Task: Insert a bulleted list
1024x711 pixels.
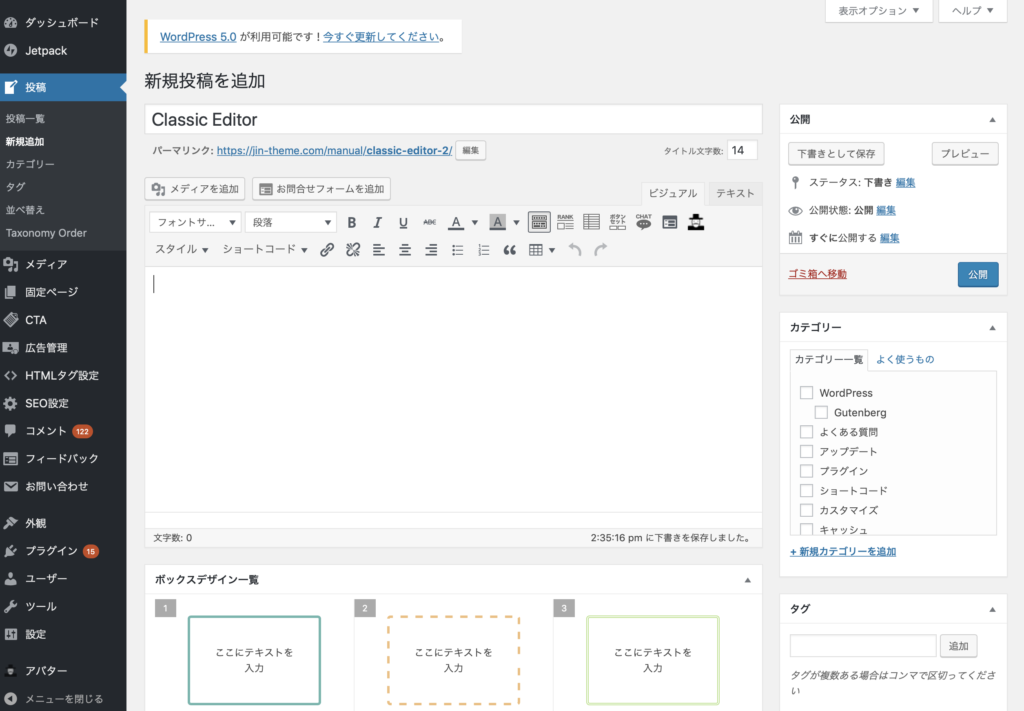Action: pyautogui.click(x=458, y=250)
